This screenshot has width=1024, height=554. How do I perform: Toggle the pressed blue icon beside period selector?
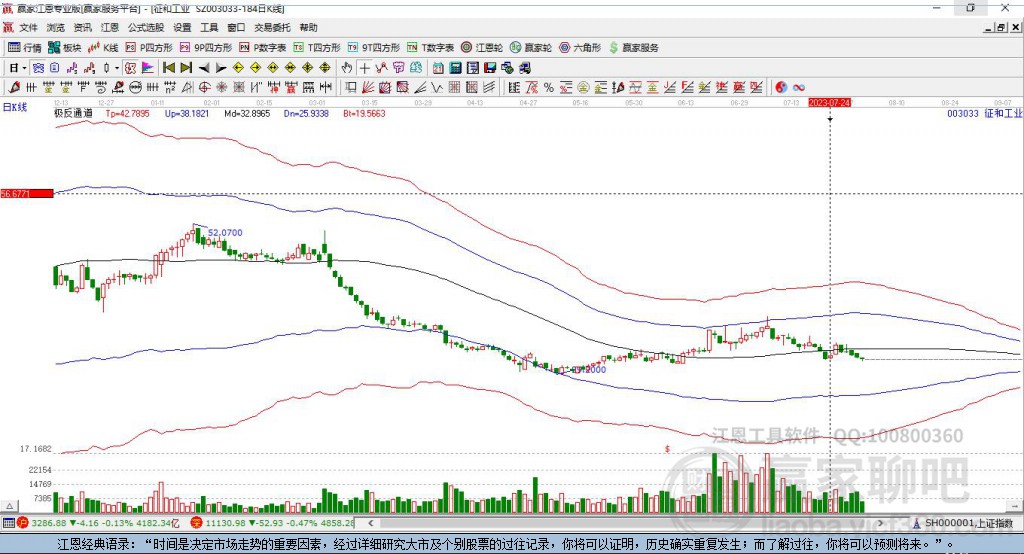point(38,68)
